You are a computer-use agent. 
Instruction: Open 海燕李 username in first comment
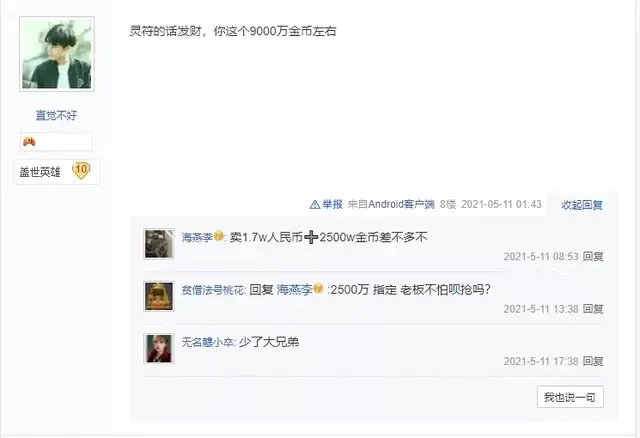click(197, 237)
